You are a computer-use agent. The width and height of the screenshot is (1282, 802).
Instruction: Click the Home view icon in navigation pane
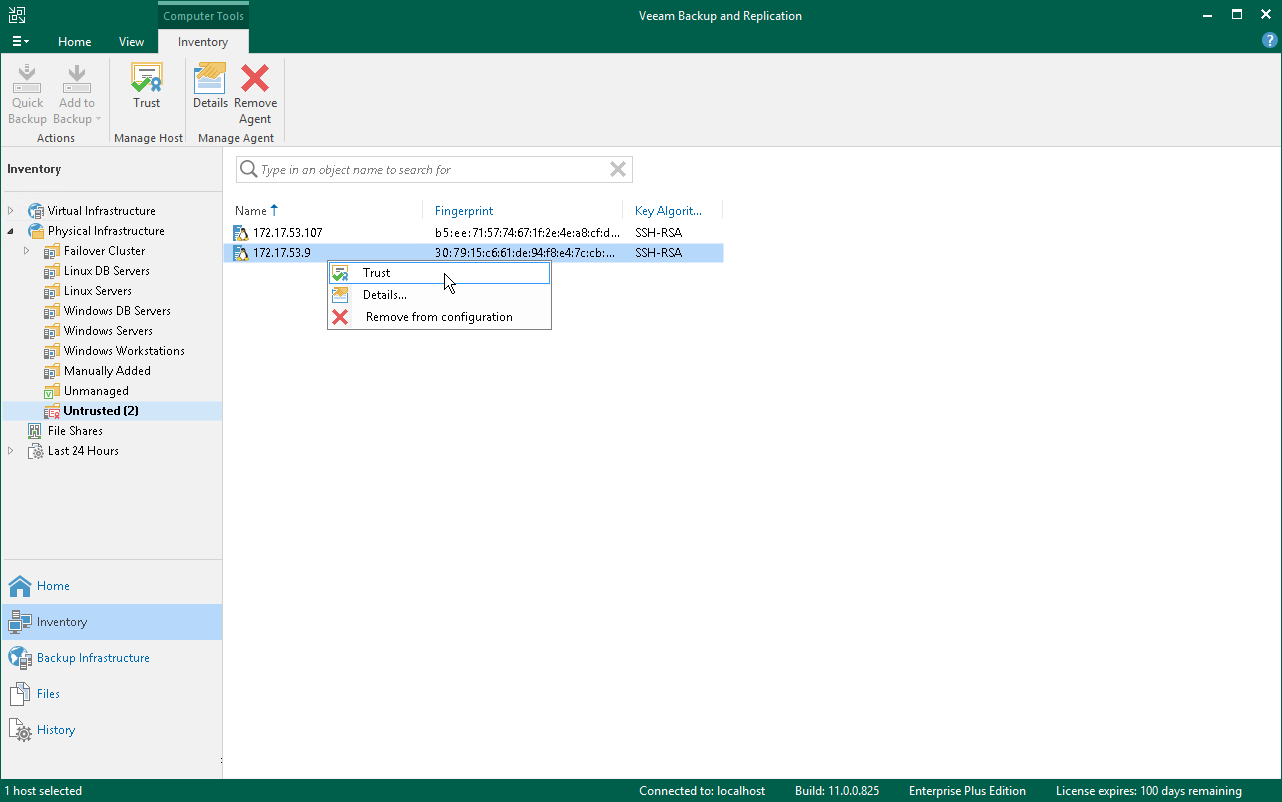[20, 586]
